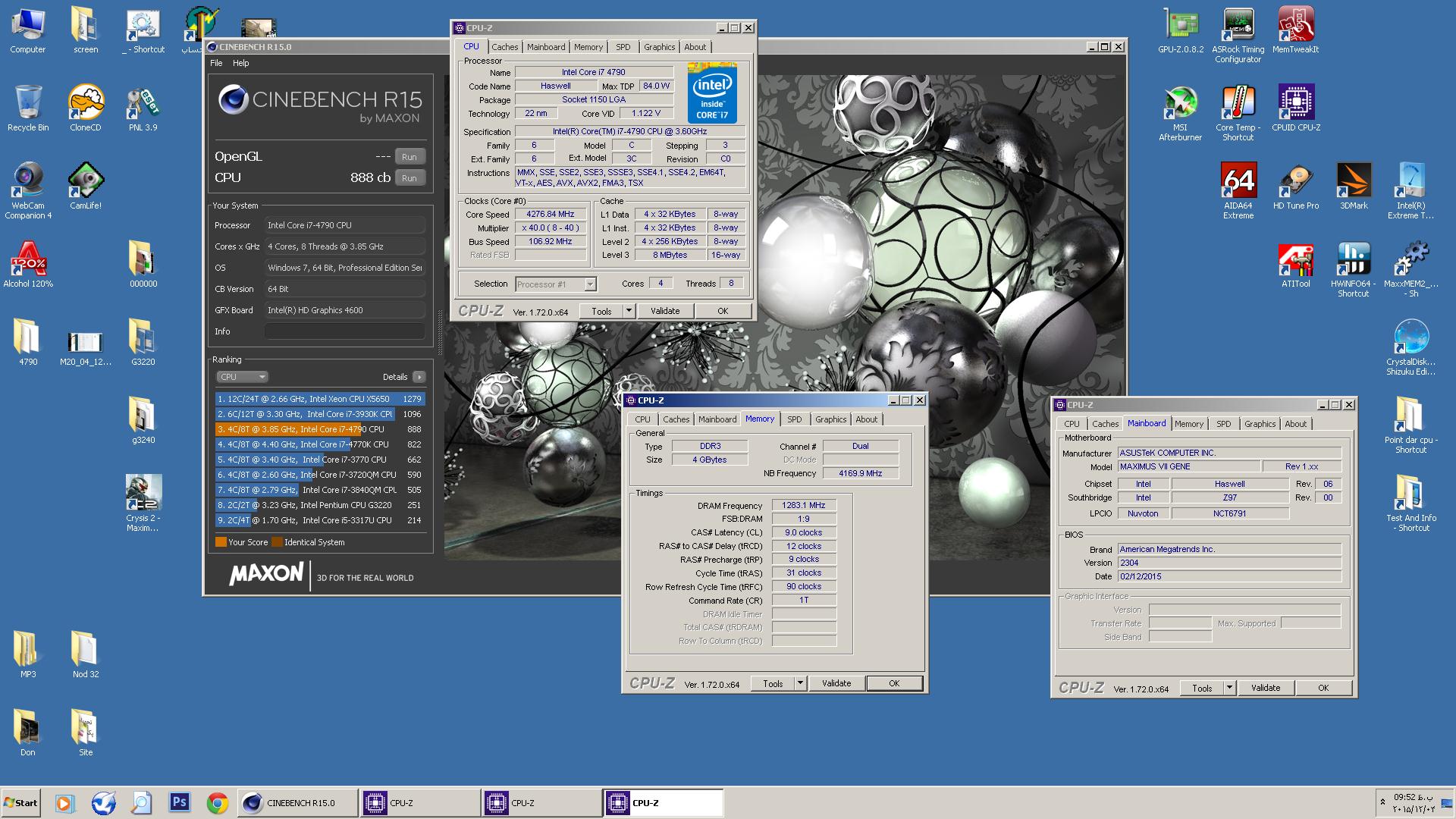Screen dimensions: 1456x819
Task: Switch to Mainboard tab in Memory CPU-Z window
Action: click(x=717, y=419)
